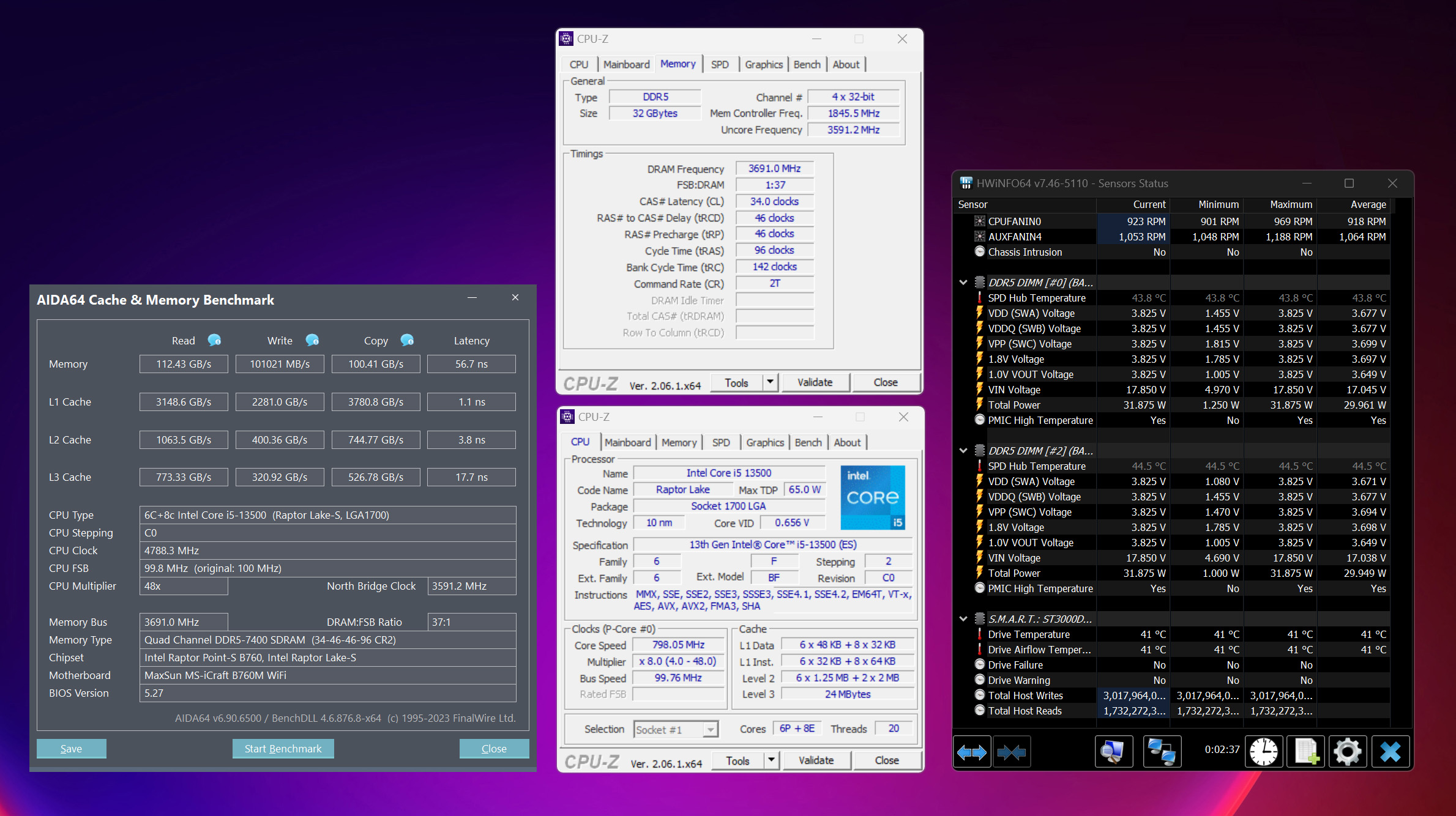Open HWiNFO system summary magnifier-monitor icon

tap(1113, 752)
